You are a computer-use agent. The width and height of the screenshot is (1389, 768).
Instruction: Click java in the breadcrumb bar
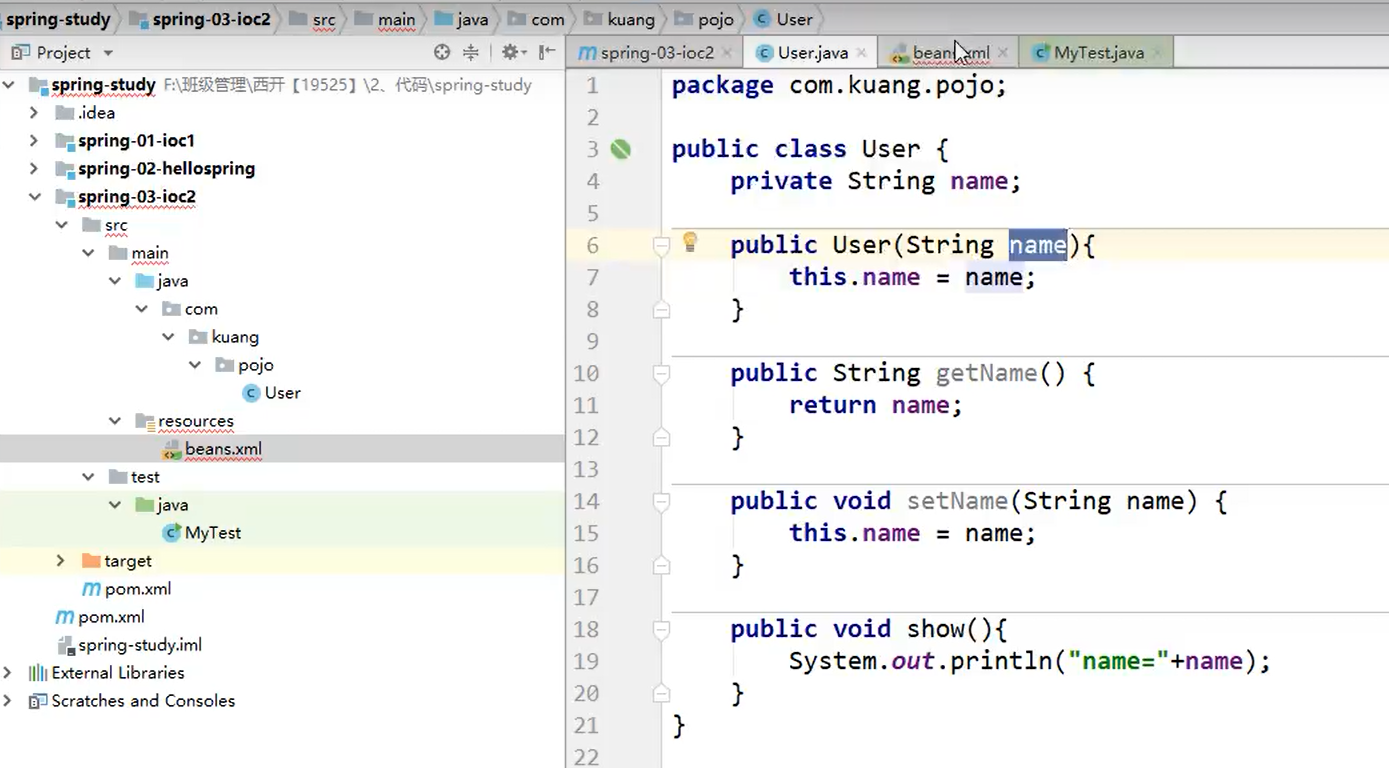461,19
